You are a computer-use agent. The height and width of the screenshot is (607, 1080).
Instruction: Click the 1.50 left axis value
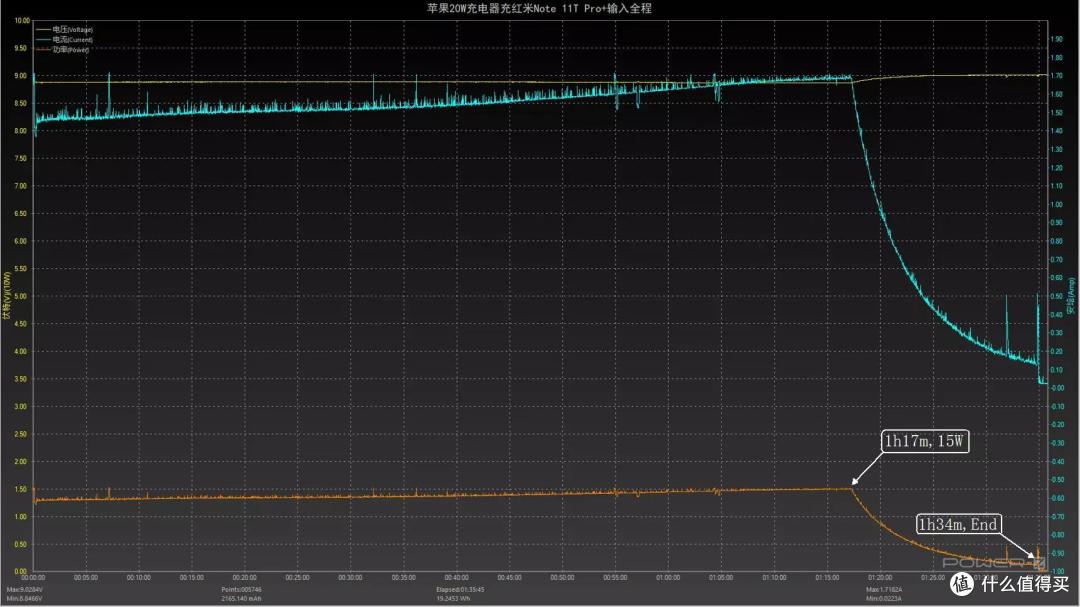(21, 489)
